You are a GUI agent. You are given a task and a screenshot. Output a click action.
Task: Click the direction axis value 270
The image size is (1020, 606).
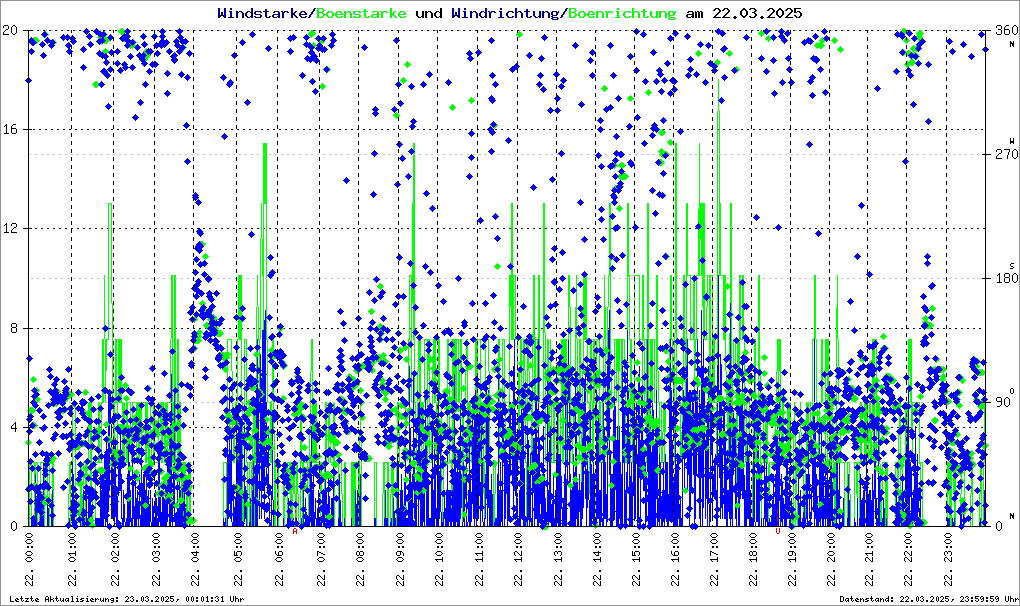1006,154
